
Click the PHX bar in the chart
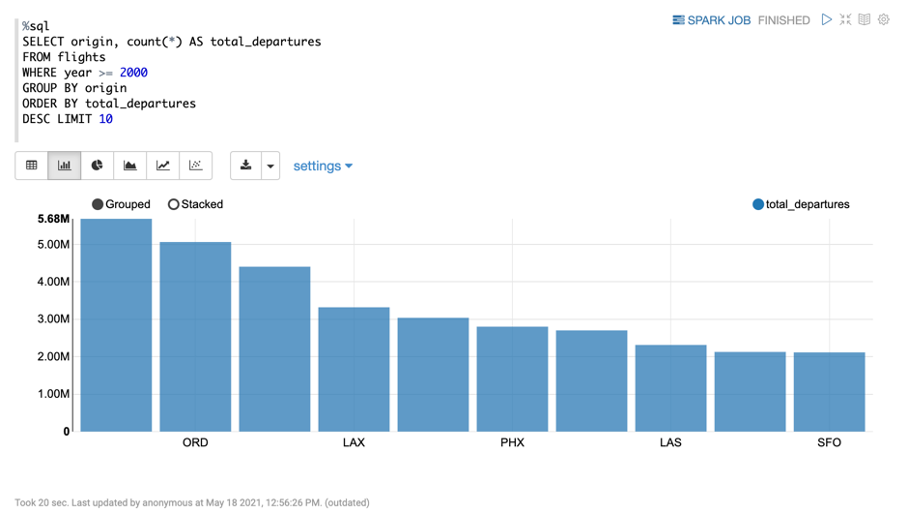[x=512, y=379]
